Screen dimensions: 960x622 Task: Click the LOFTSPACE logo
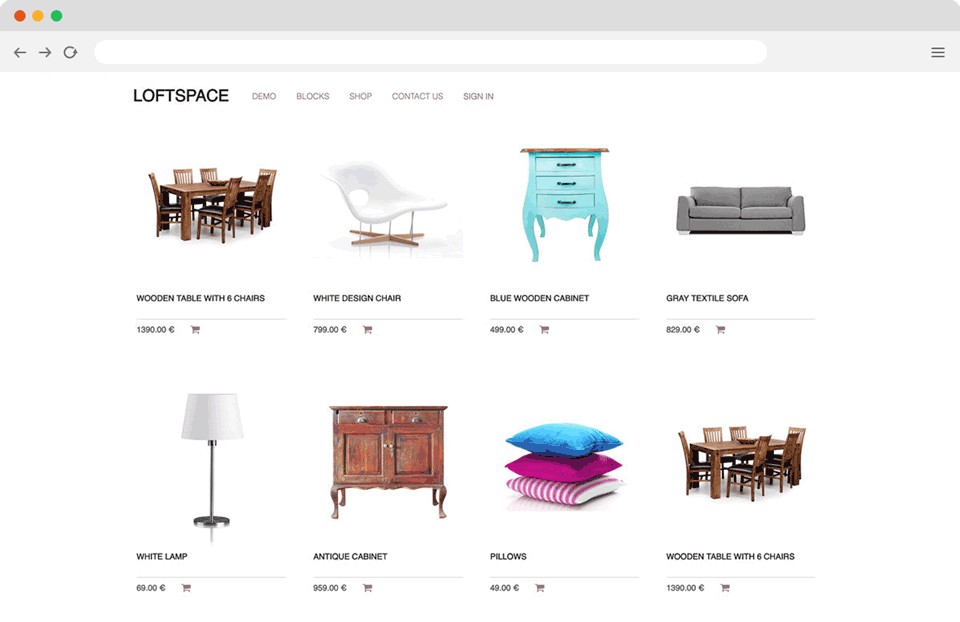[181, 96]
